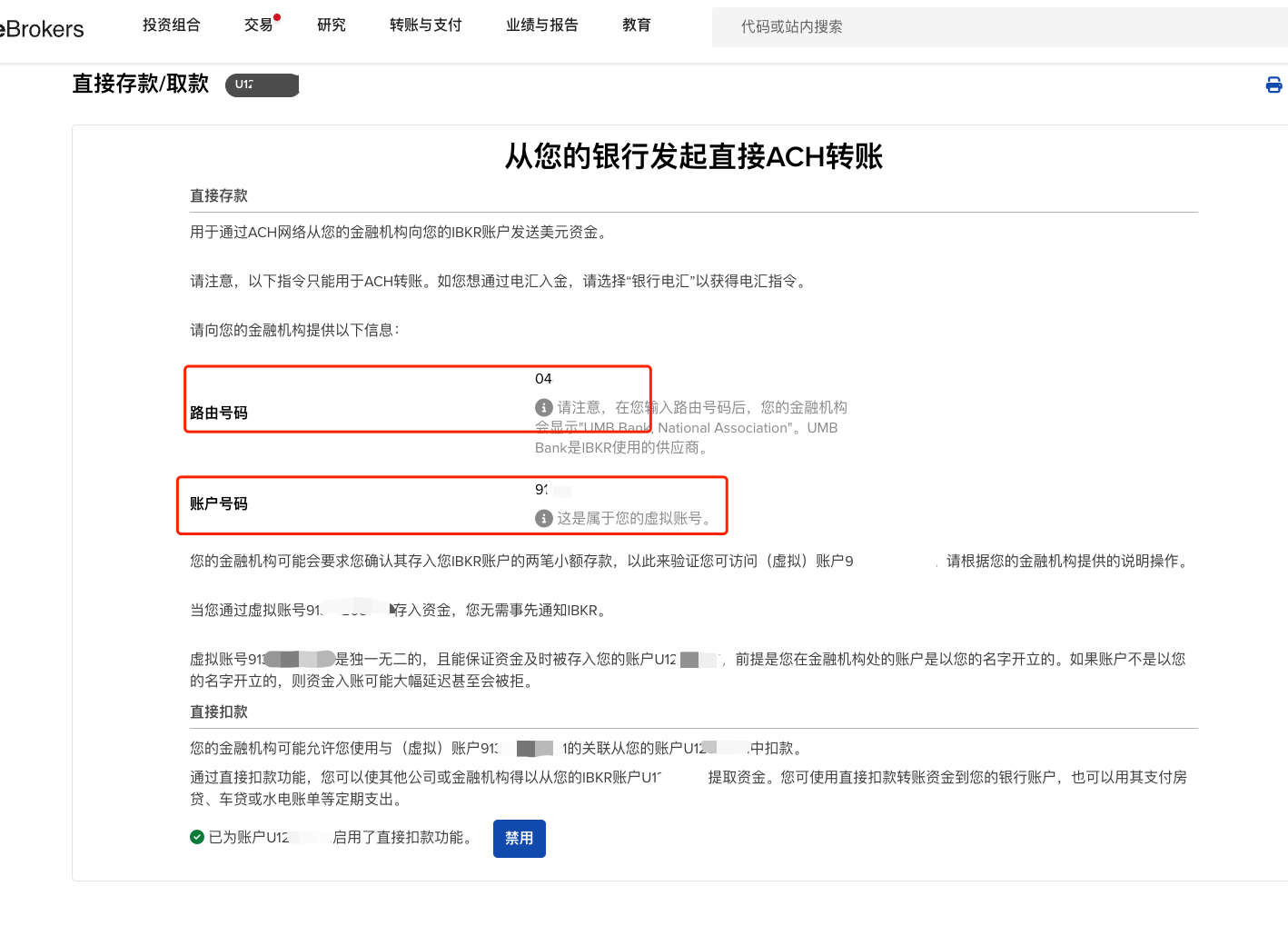The image size is (1288, 936).
Task: Select the account ID badge beside the page title
Action: pyautogui.click(x=263, y=85)
